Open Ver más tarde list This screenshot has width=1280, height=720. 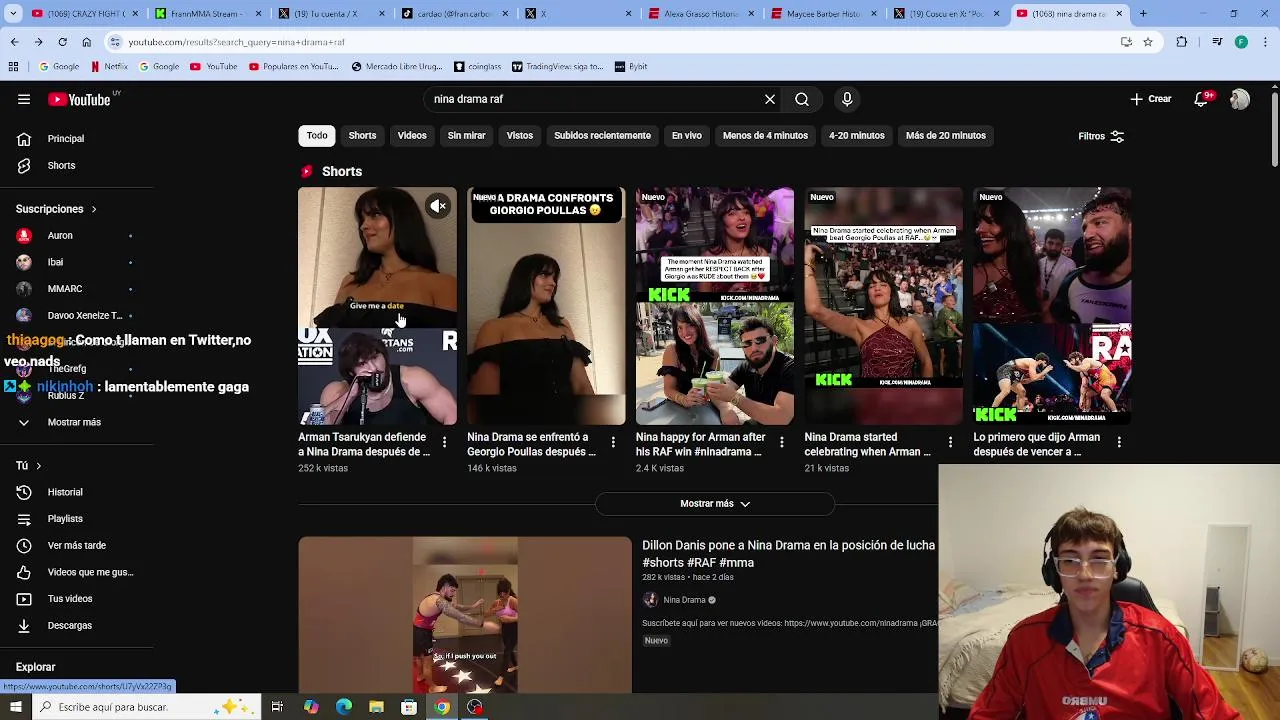tap(76, 545)
